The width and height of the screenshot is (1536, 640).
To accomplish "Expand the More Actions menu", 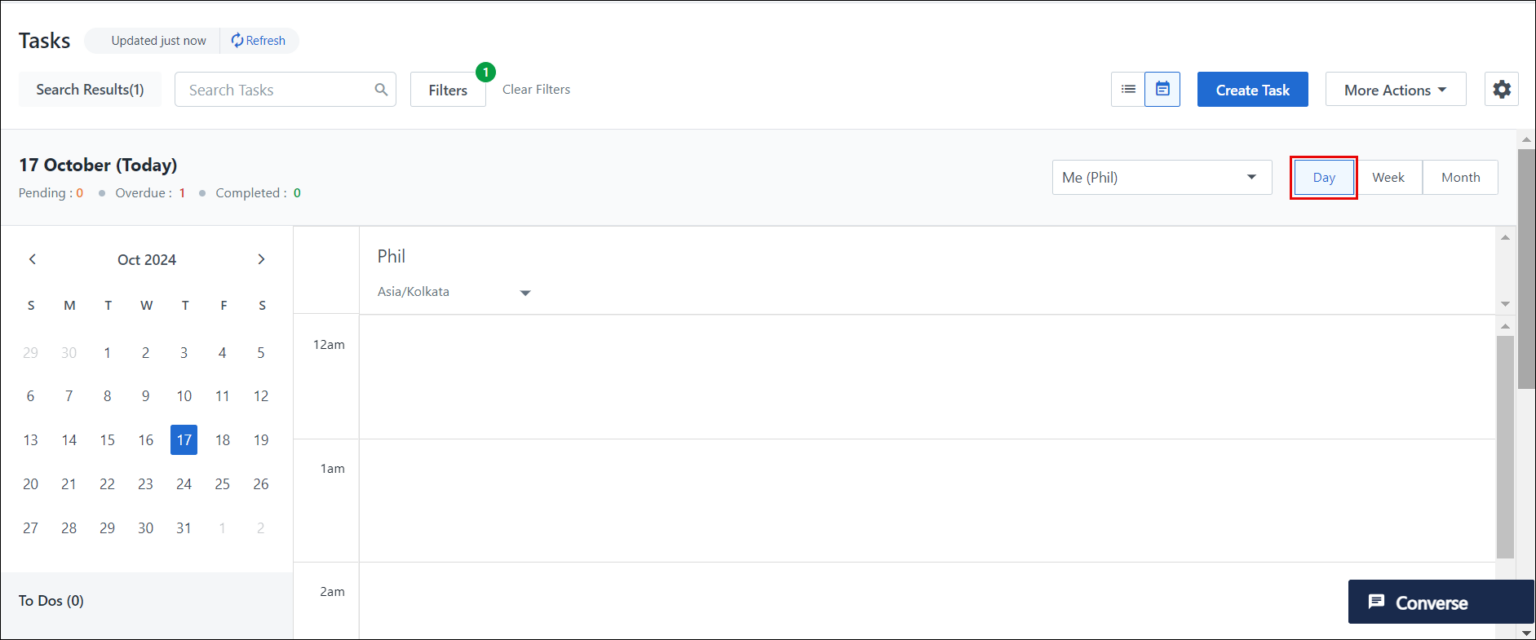I will 1395,89.
